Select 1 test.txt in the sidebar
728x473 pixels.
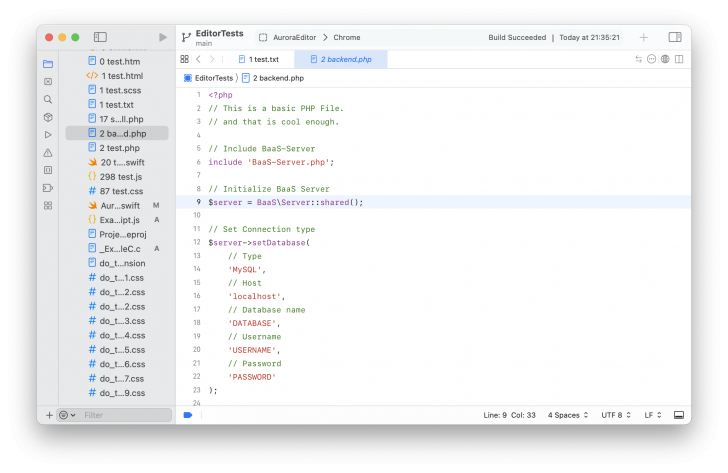point(117,104)
